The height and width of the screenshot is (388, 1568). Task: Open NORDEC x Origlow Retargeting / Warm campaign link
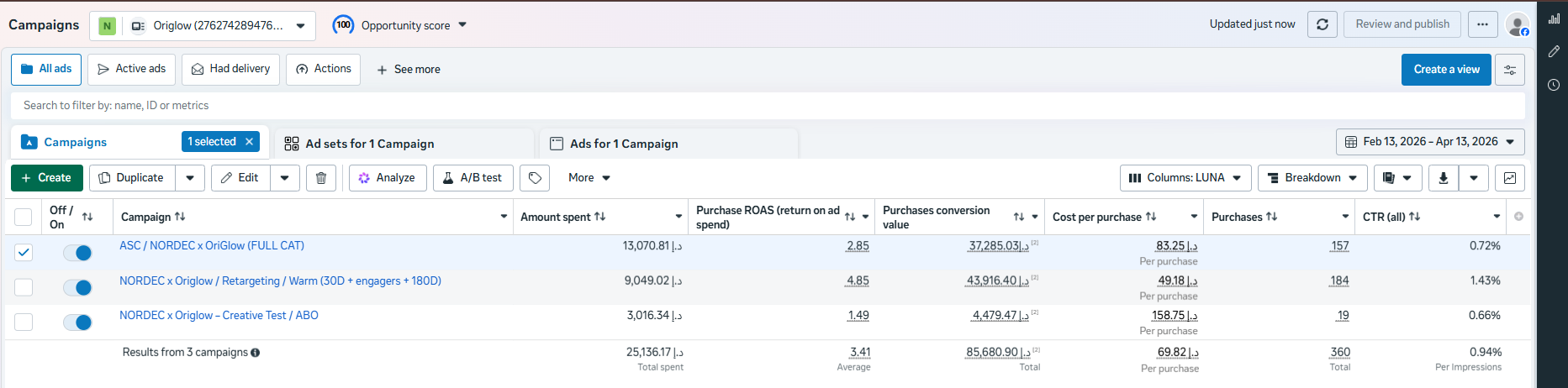pyautogui.click(x=280, y=281)
